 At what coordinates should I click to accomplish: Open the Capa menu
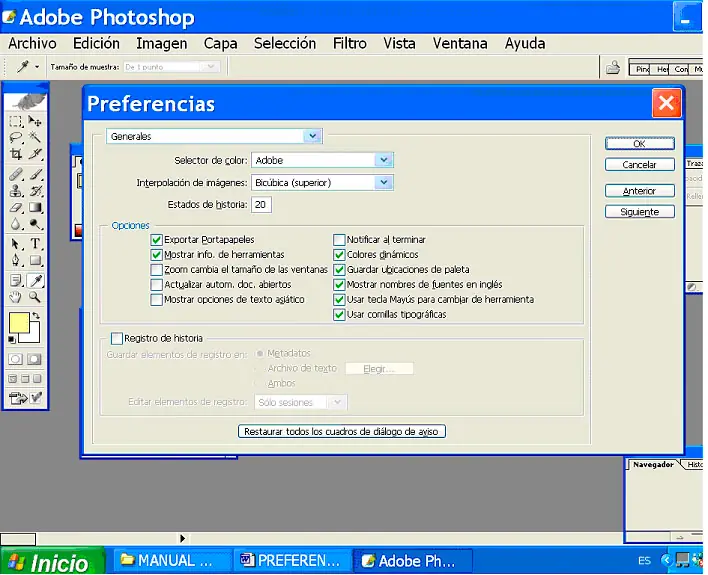pyautogui.click(x=220, y=43)
